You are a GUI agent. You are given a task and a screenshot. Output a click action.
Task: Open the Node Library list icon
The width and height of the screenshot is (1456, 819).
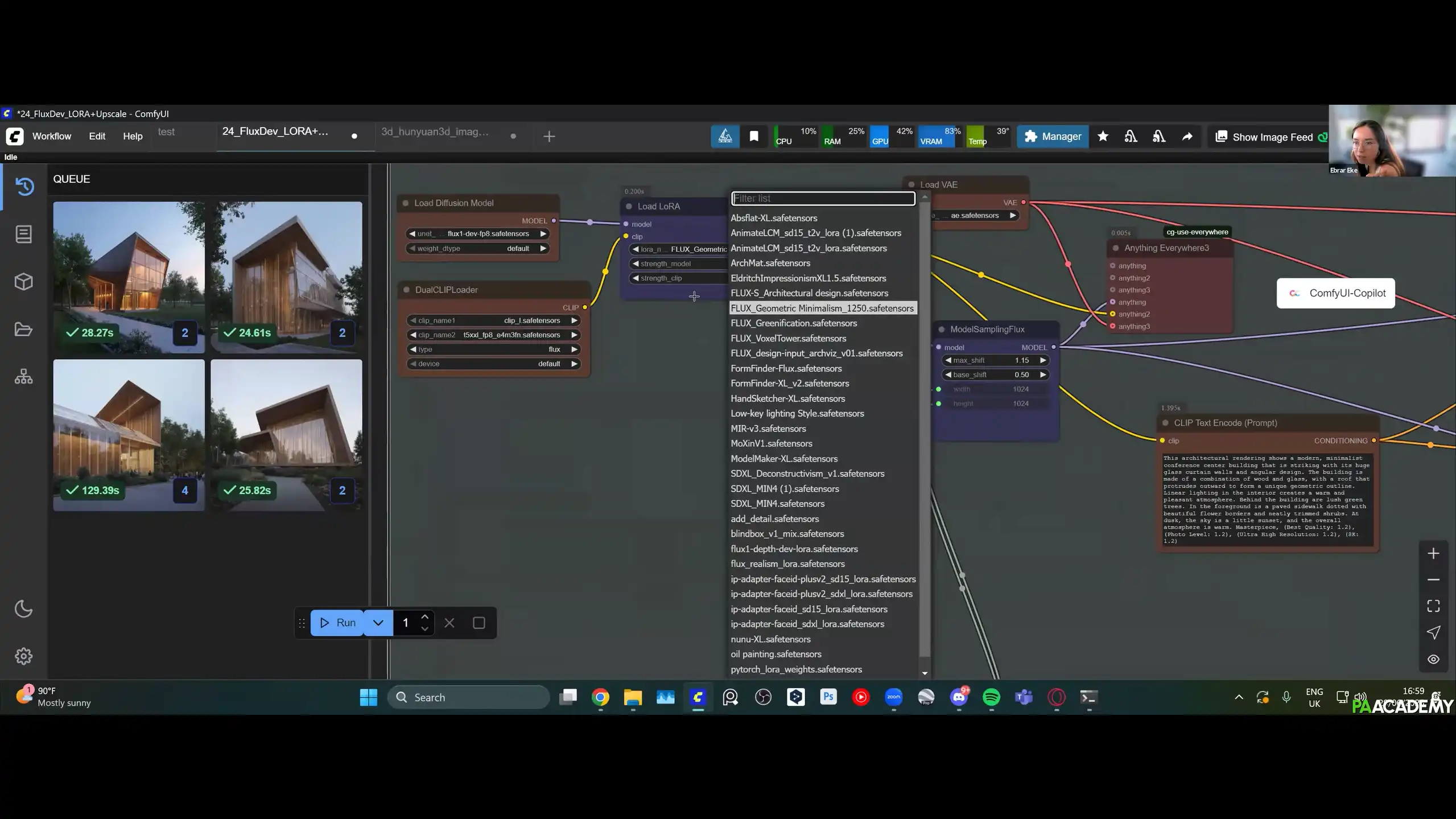tap(24, 234)
